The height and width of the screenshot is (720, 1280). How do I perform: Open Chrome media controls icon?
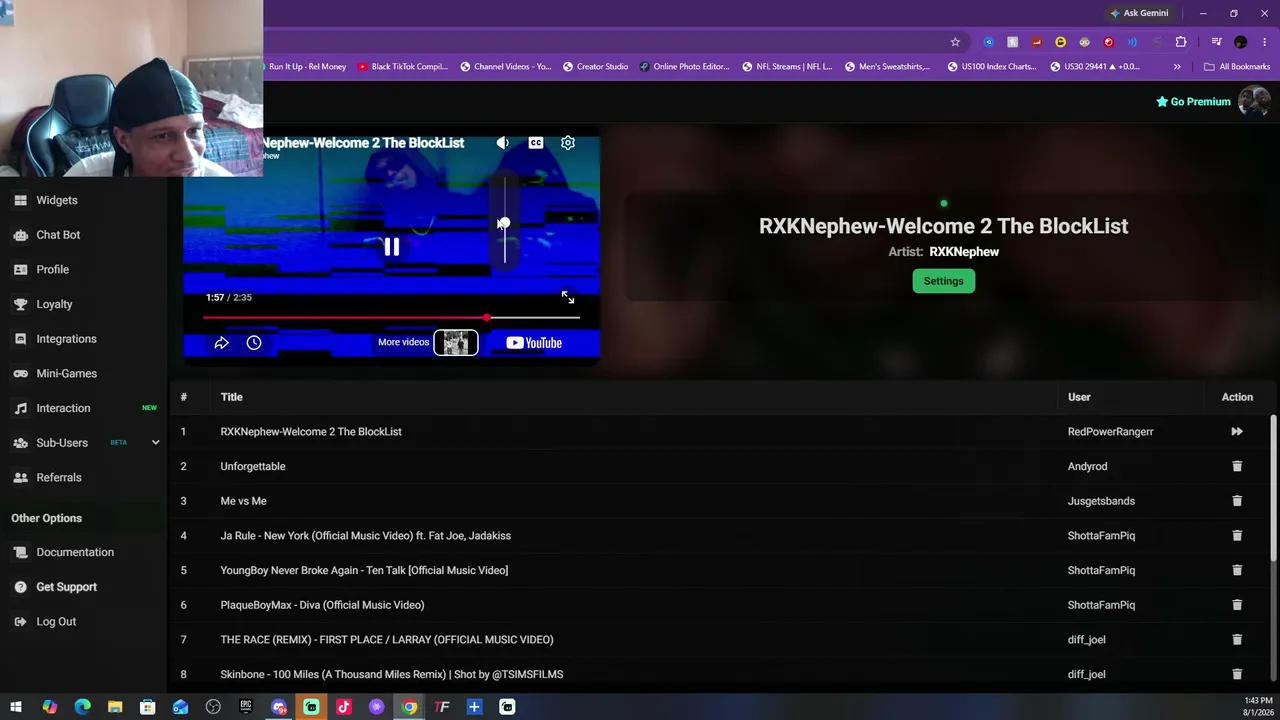pos(1216,42)
